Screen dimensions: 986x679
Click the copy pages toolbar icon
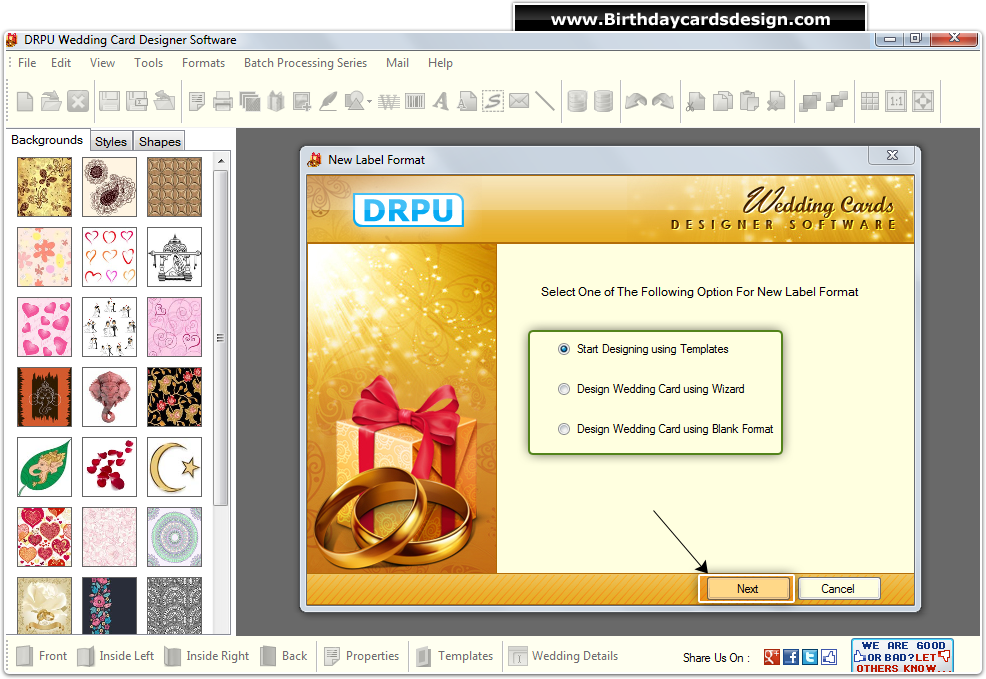723,101
